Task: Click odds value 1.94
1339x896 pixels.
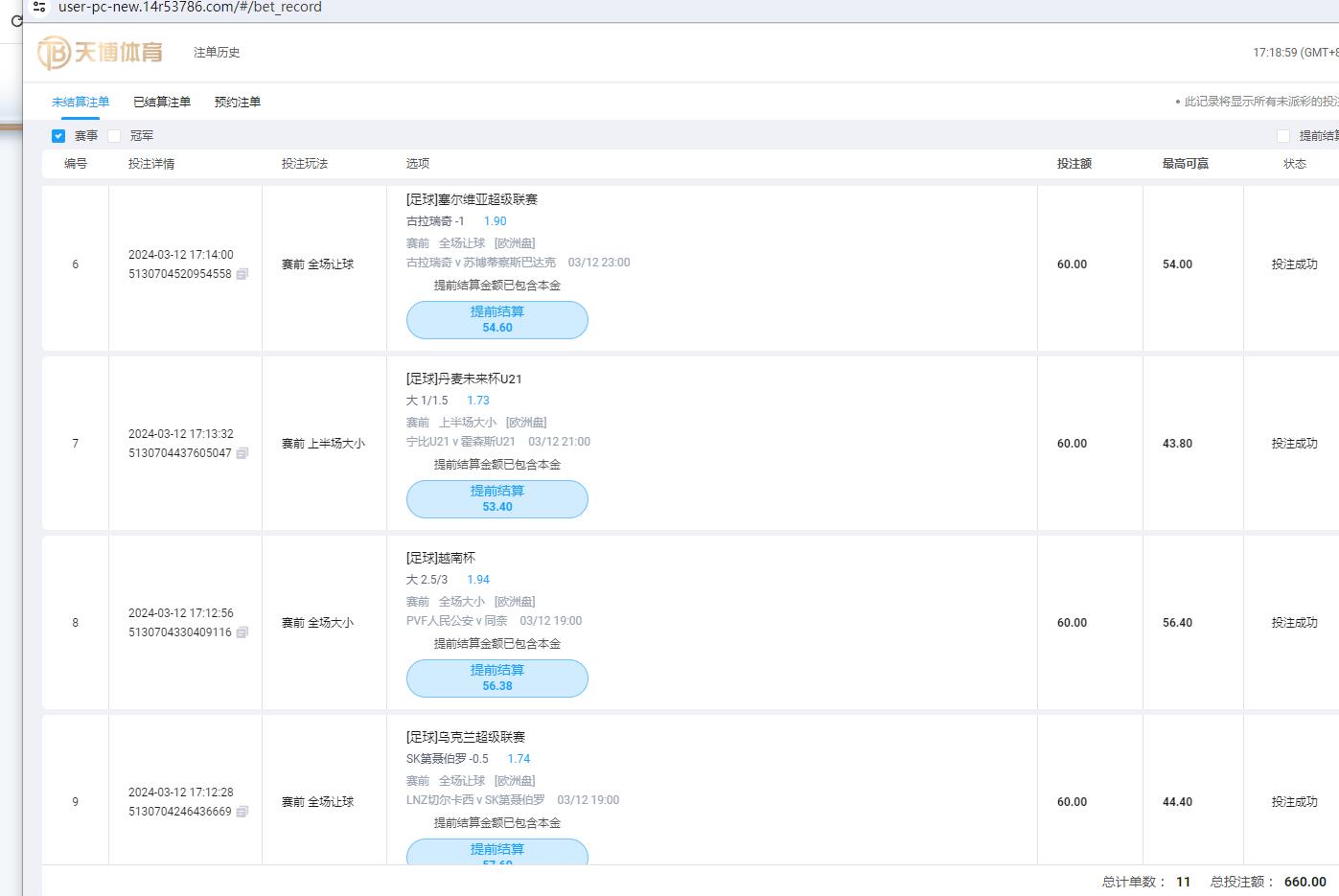Action: [478, 580]
